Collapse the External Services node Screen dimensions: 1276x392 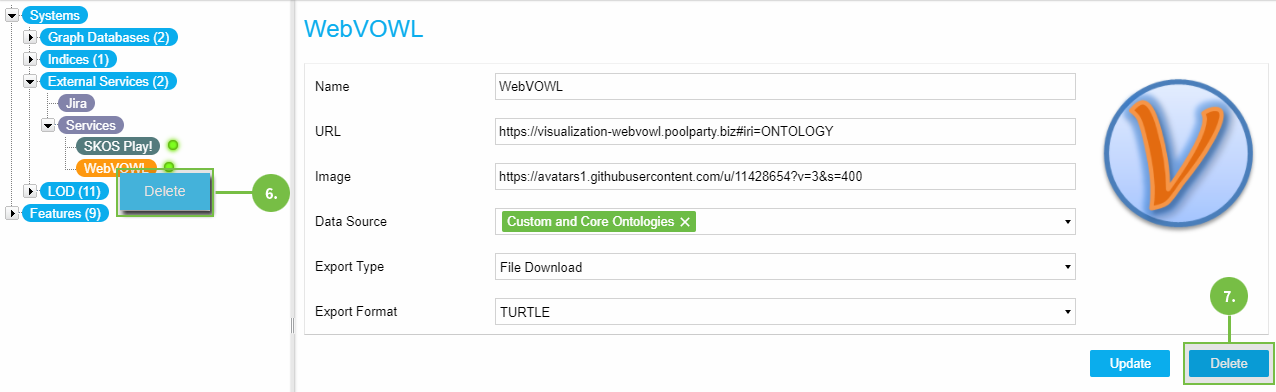(x=30, y=81)
